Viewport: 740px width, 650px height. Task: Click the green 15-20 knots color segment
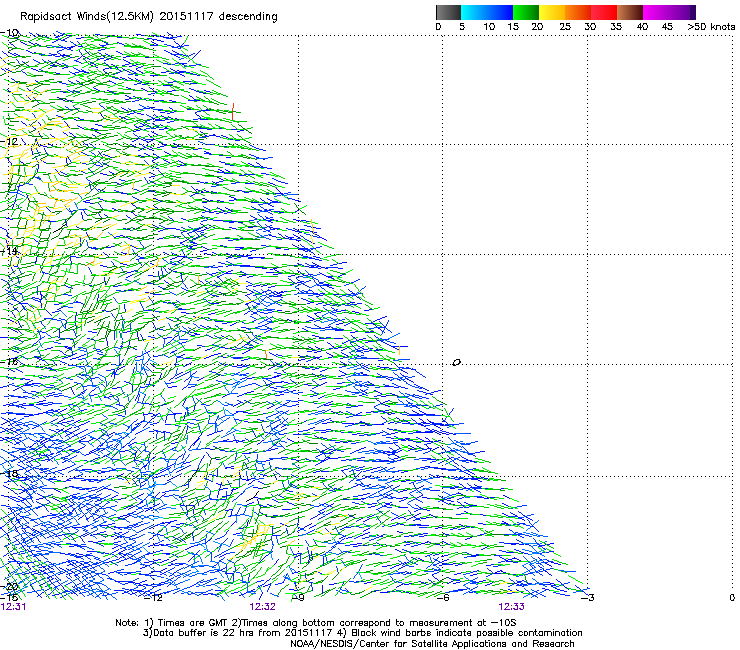pyautogui.click(x=526, y=12)
